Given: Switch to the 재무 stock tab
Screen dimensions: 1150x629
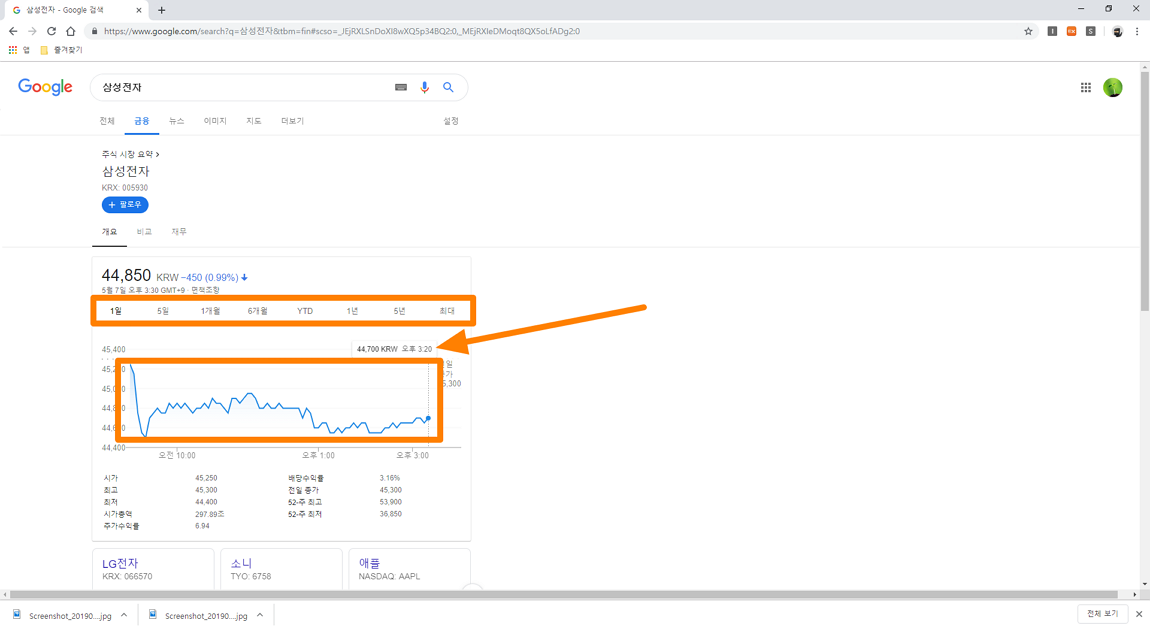Looking at the screenshot, I should (x=179, y=232).
